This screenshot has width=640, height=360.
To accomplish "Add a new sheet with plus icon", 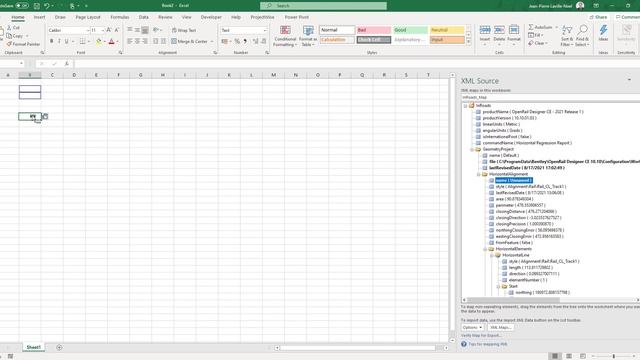I will tap(59, 347).
